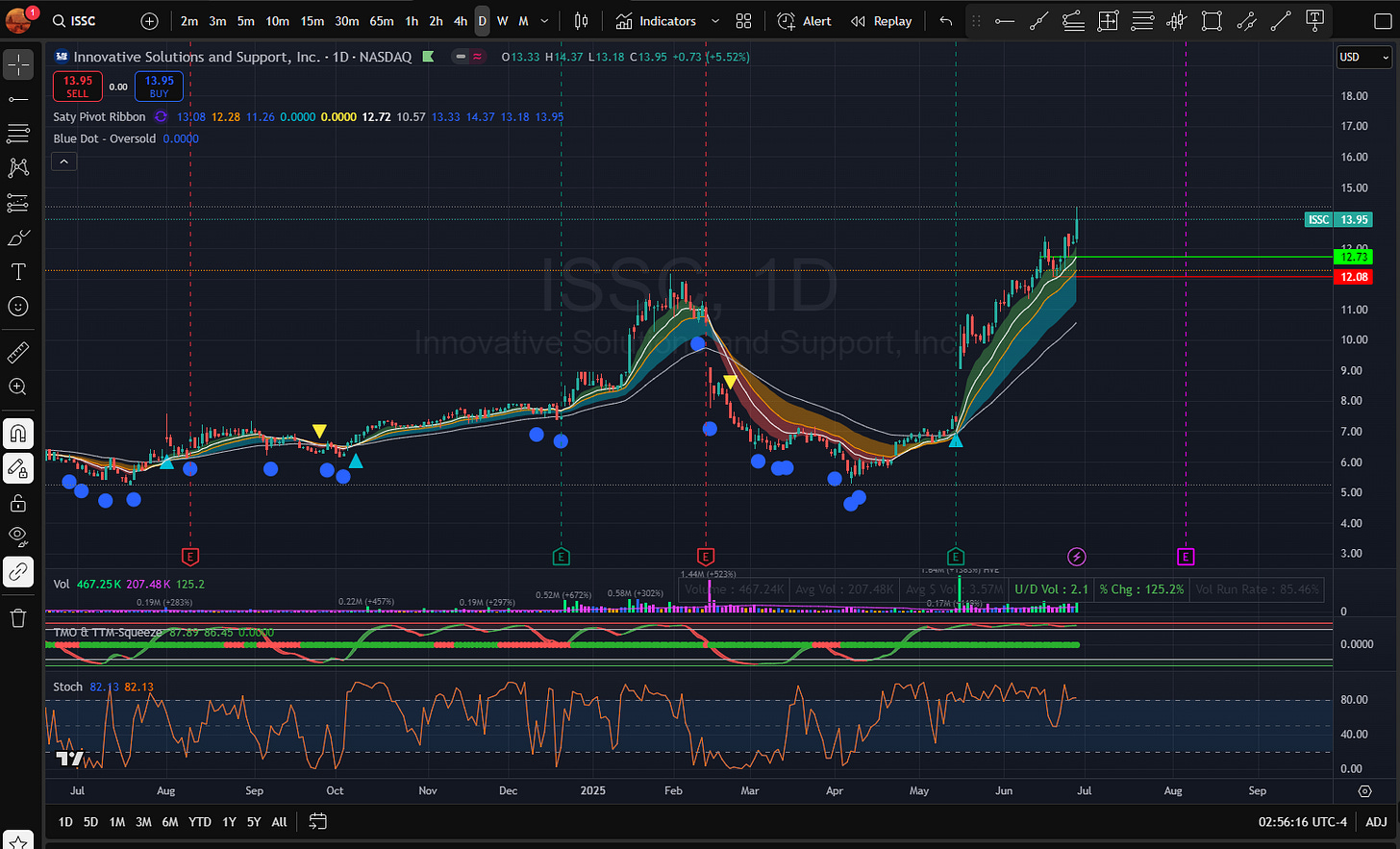
Task: Collapse the indicator legend chevron
Action: pos(63,162)
